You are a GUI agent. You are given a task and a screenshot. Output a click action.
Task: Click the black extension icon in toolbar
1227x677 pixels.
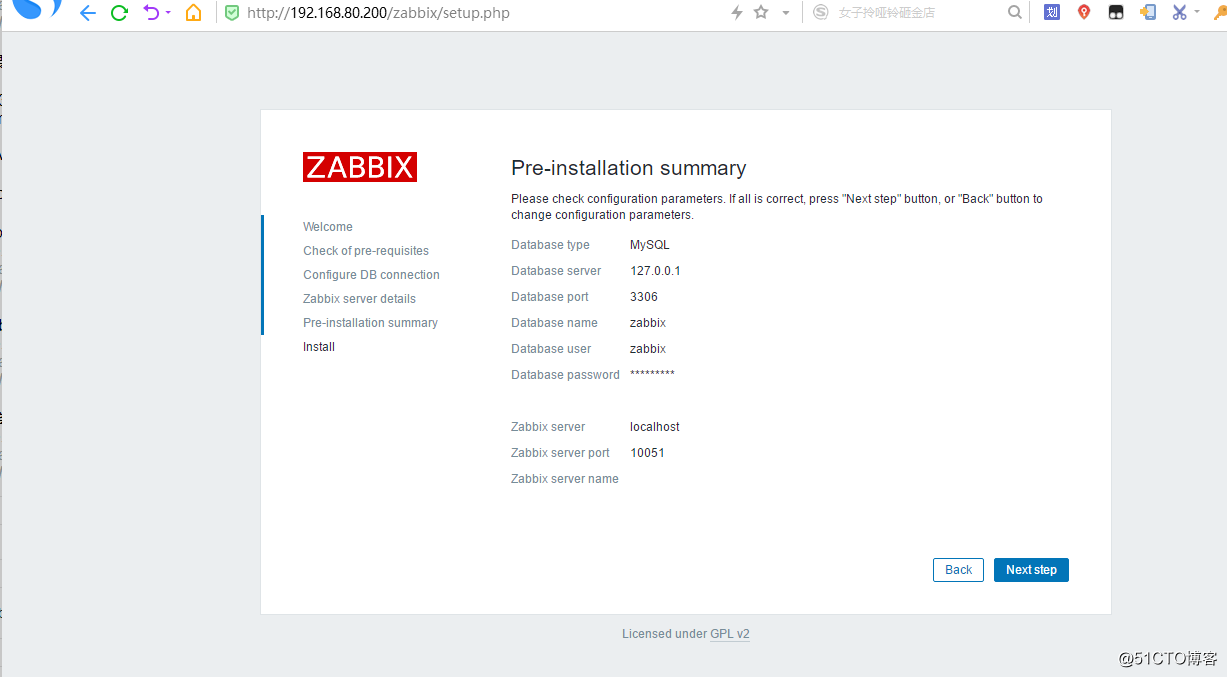point(1116,13)
